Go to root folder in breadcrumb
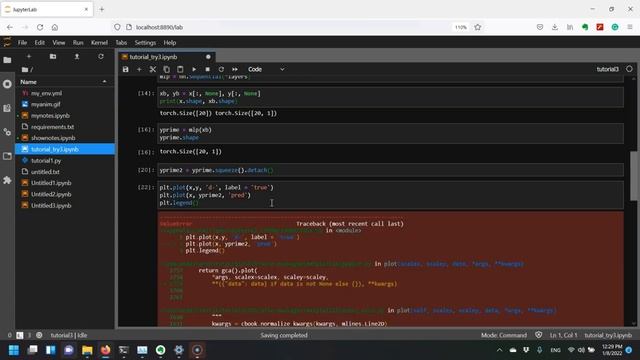 (x=25, y=70)
